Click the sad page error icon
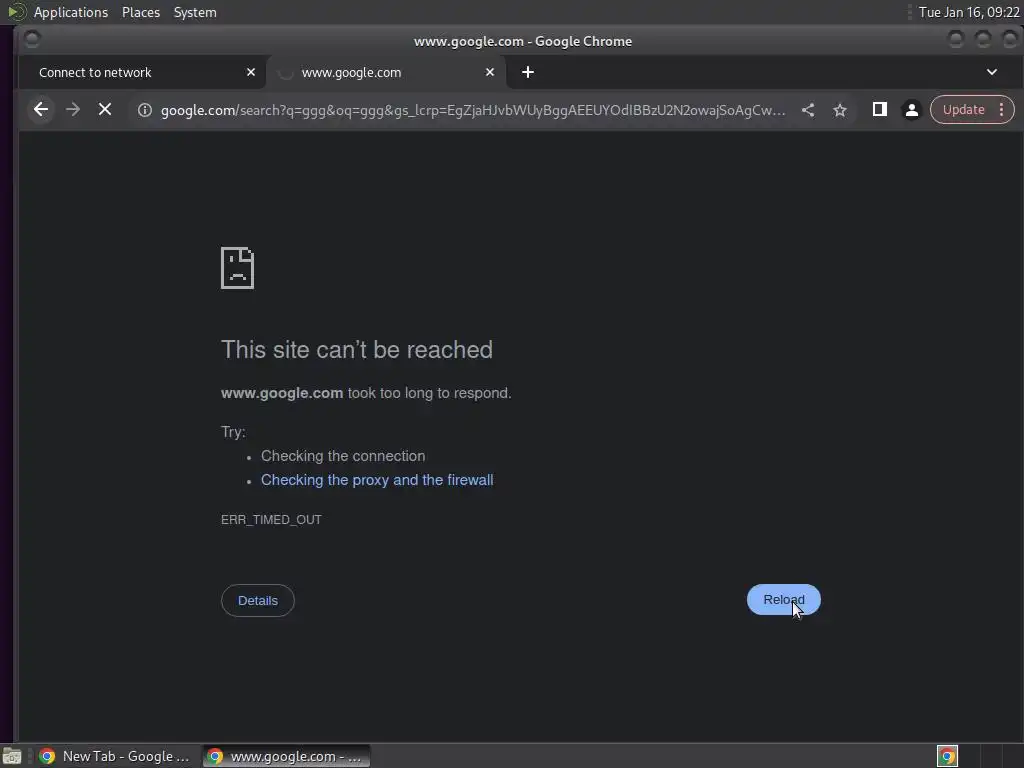Image resolution: width=1024 pixels, height=768 pixels. (x=237, y=268)
